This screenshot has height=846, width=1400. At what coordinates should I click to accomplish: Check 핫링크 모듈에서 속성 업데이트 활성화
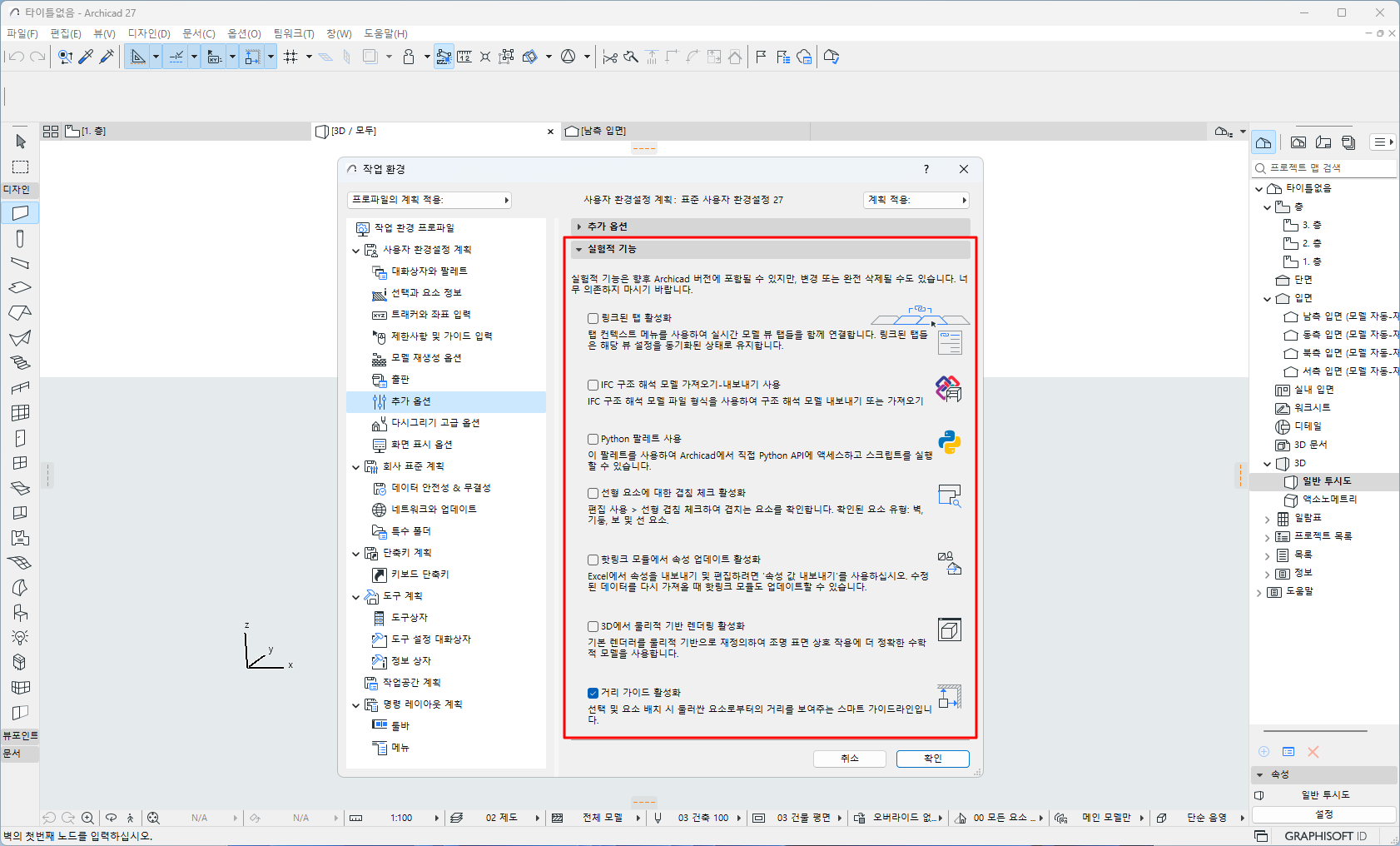tap(593, 560)
